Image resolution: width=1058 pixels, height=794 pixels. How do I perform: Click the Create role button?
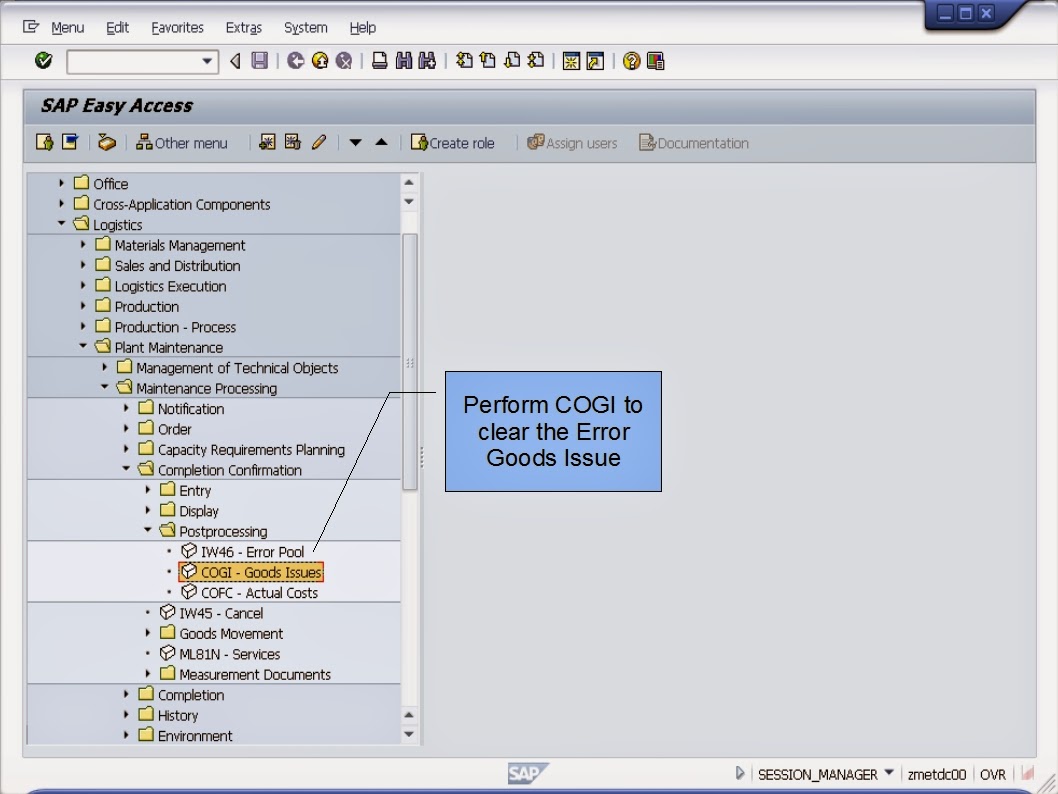coord(453,143)
